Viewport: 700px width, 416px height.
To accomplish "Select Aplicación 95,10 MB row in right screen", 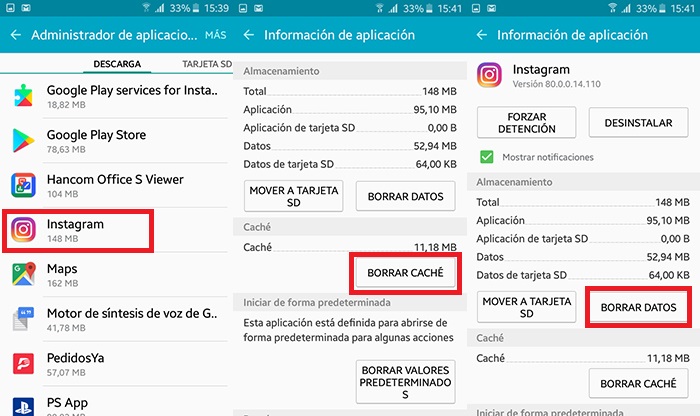I will (x=583, y=220).
